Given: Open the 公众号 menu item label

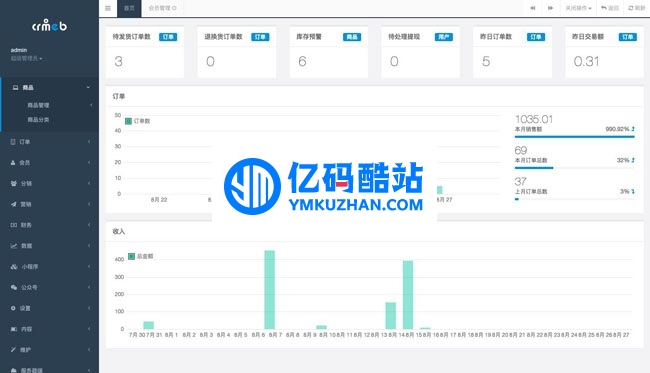Looking at the screenshot, I should (29, 287).
